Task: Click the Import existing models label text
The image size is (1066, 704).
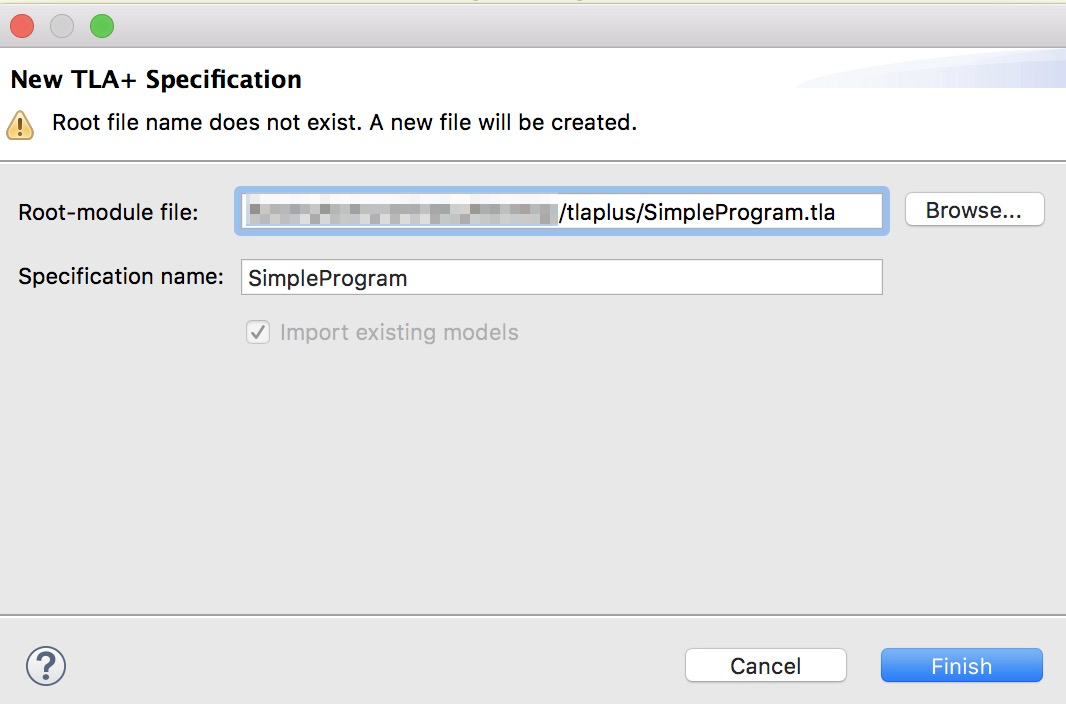Action: click(x=399, y=332)
